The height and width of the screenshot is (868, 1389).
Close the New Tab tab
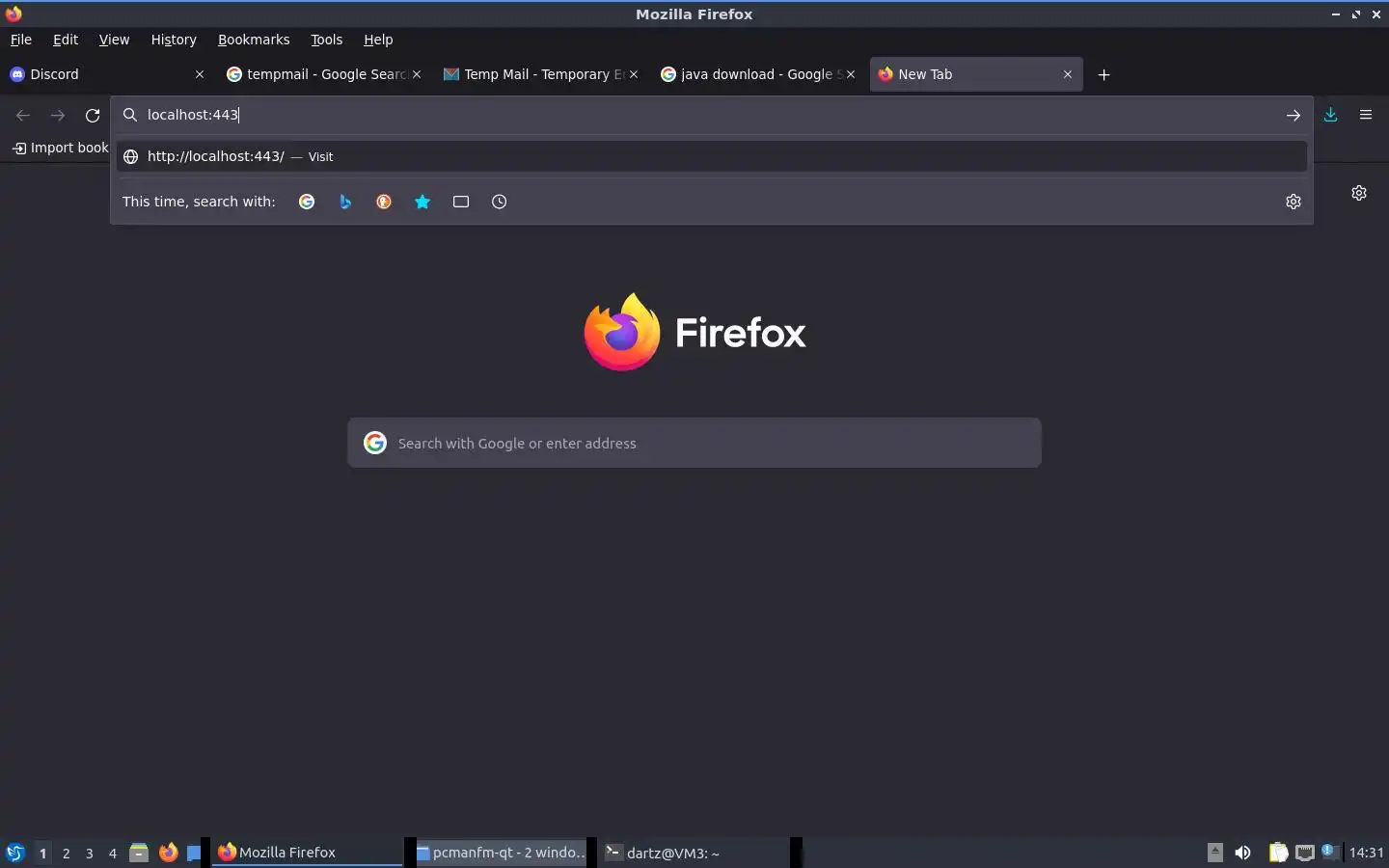coord(1068,74)
